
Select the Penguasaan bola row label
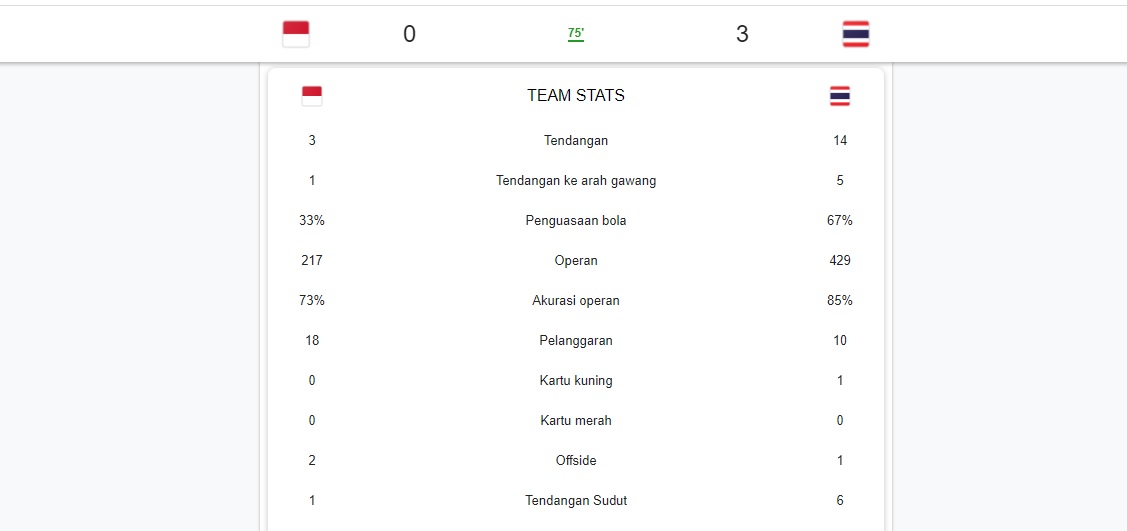(576, 221)
